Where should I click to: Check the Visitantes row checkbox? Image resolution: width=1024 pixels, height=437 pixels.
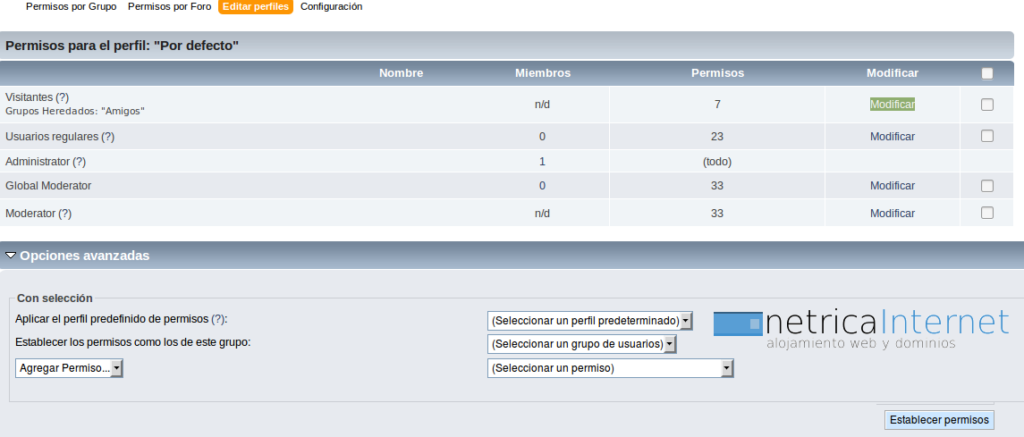pyautogui.click(x=987, y=104)
